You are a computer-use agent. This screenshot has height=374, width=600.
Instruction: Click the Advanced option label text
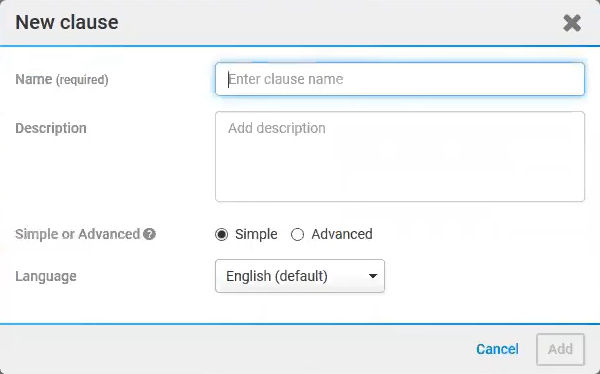pos(342,234)
